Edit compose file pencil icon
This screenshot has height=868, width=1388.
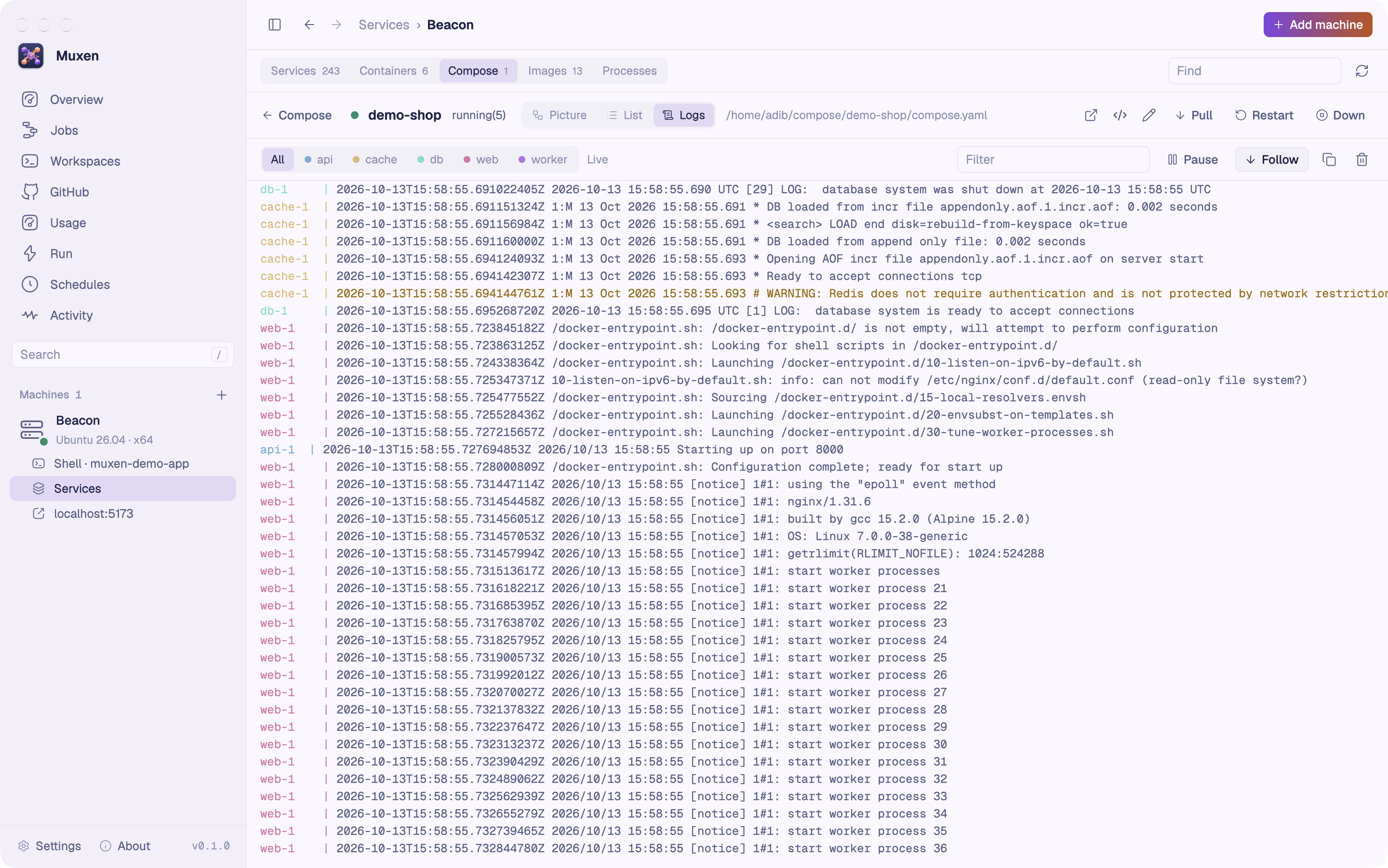click(x=1148, y=116)
